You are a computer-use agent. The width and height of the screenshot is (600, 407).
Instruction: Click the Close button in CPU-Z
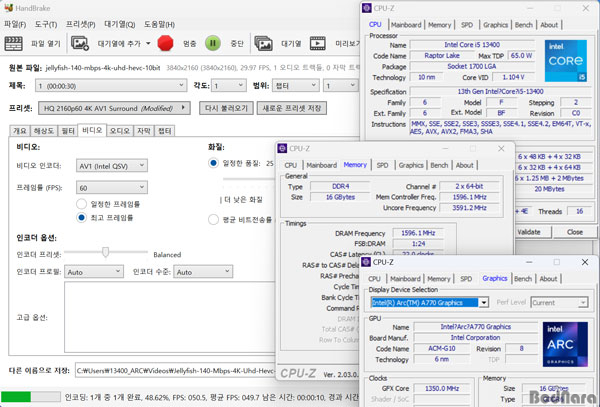pos(574,232)
